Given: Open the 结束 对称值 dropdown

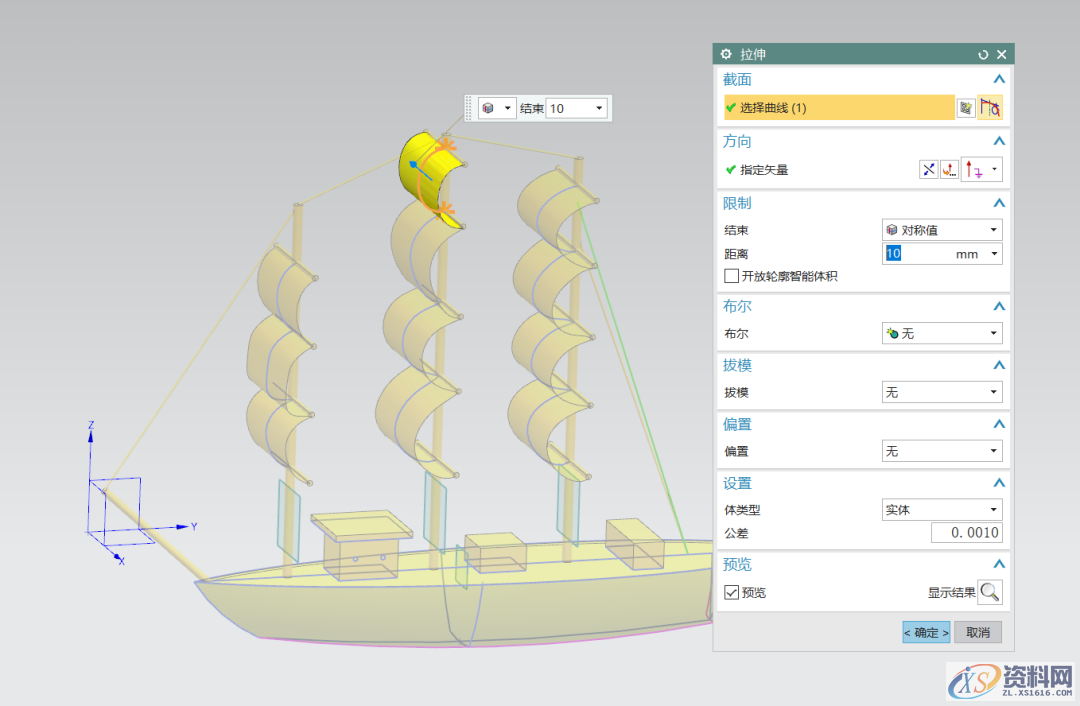Looking at the screenshot, I should pos(941,230).
